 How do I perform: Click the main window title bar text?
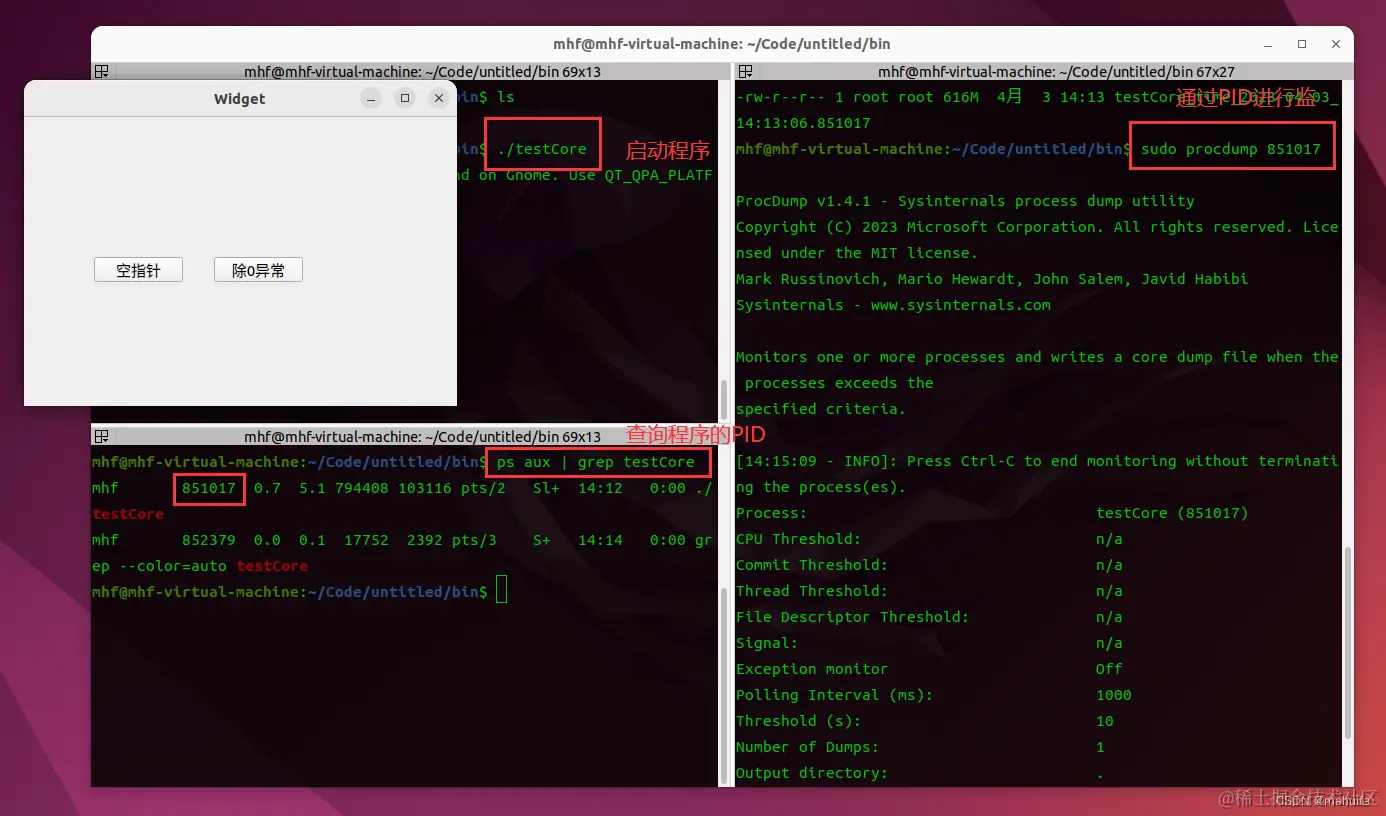[722, 44]
